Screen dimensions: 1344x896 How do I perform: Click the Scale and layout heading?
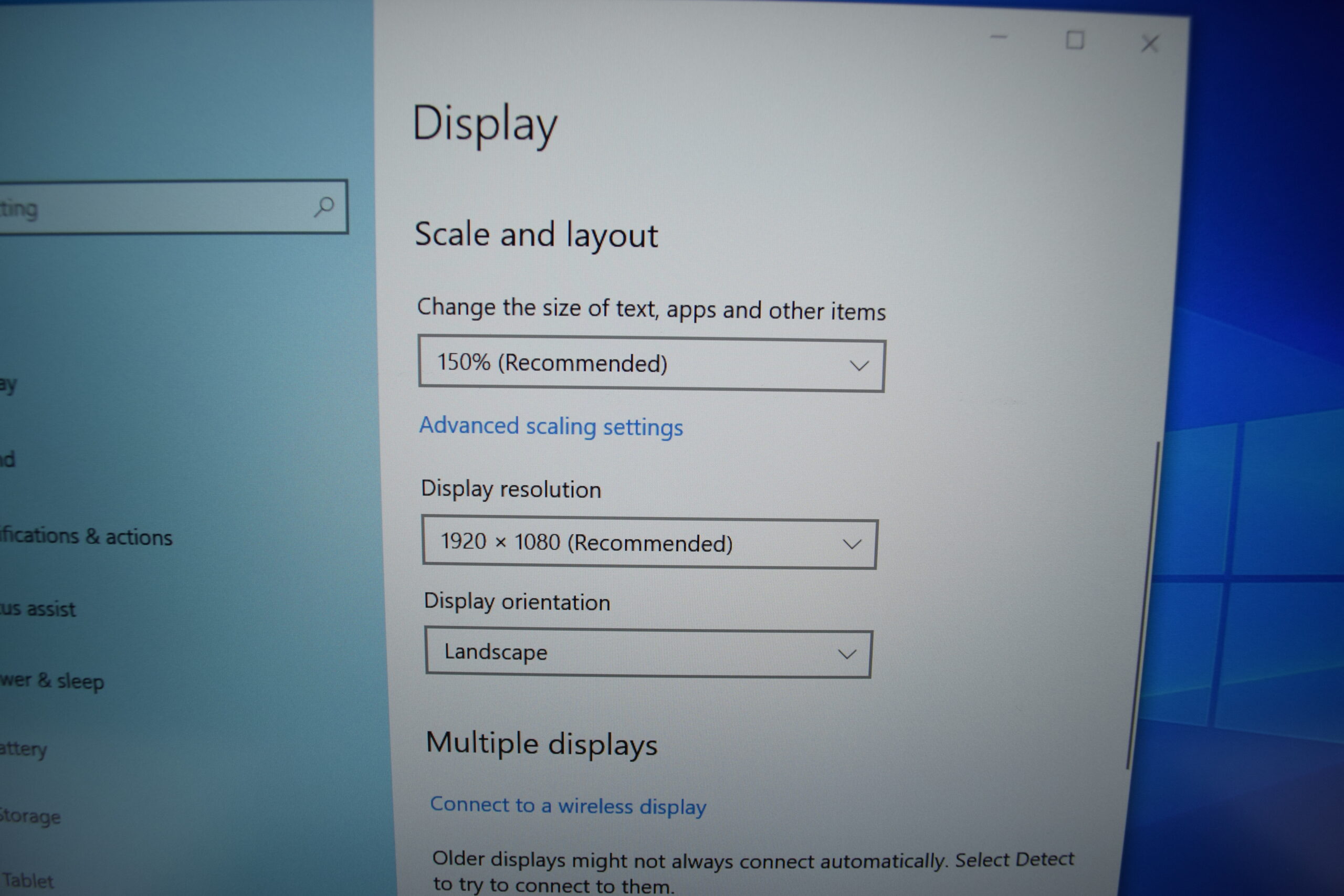coord(536,235)
